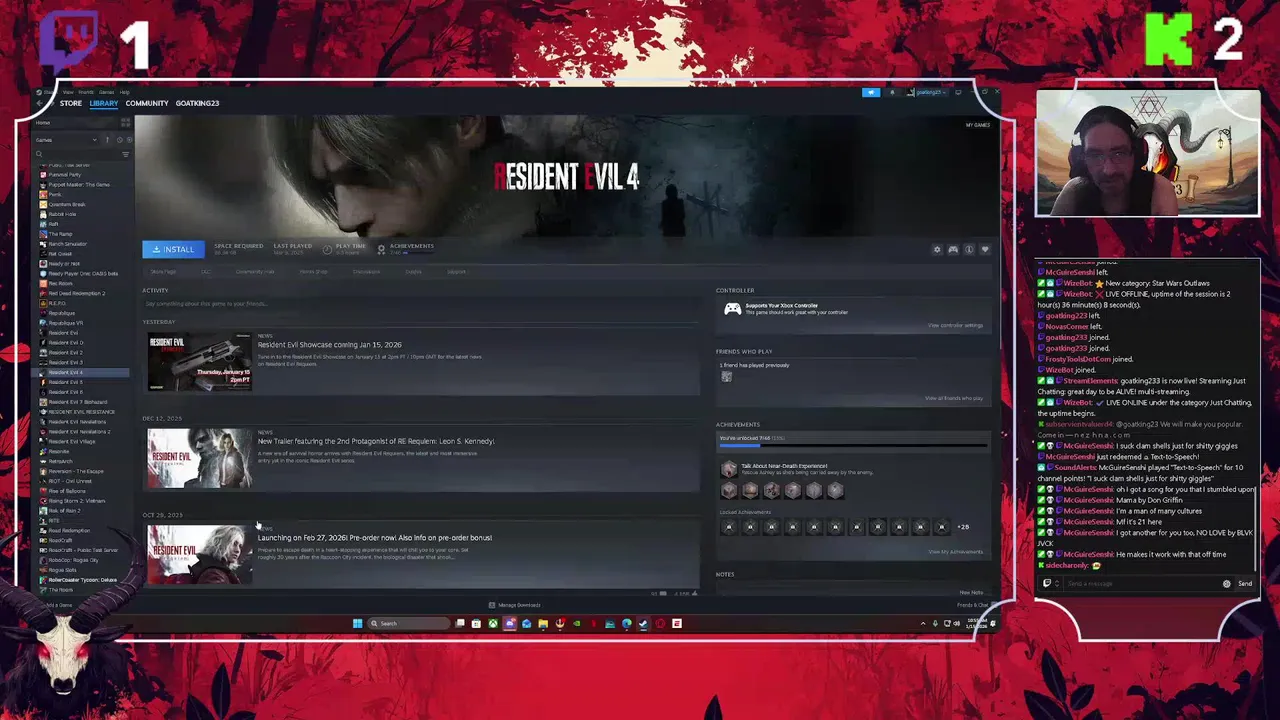
Task: Switch to collections grid view icon
Action: 126,123
